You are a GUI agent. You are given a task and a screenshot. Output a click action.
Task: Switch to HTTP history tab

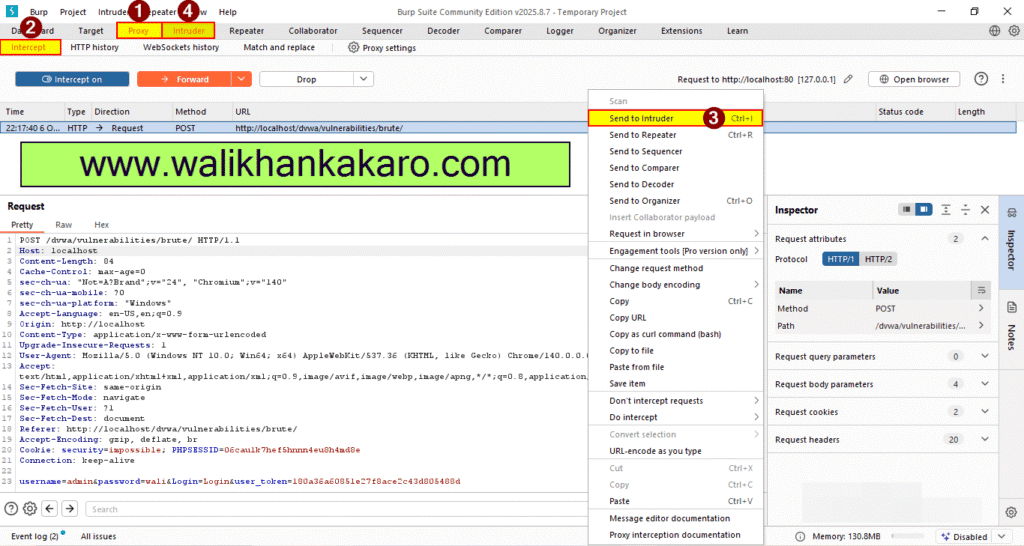tap(95, 47)
